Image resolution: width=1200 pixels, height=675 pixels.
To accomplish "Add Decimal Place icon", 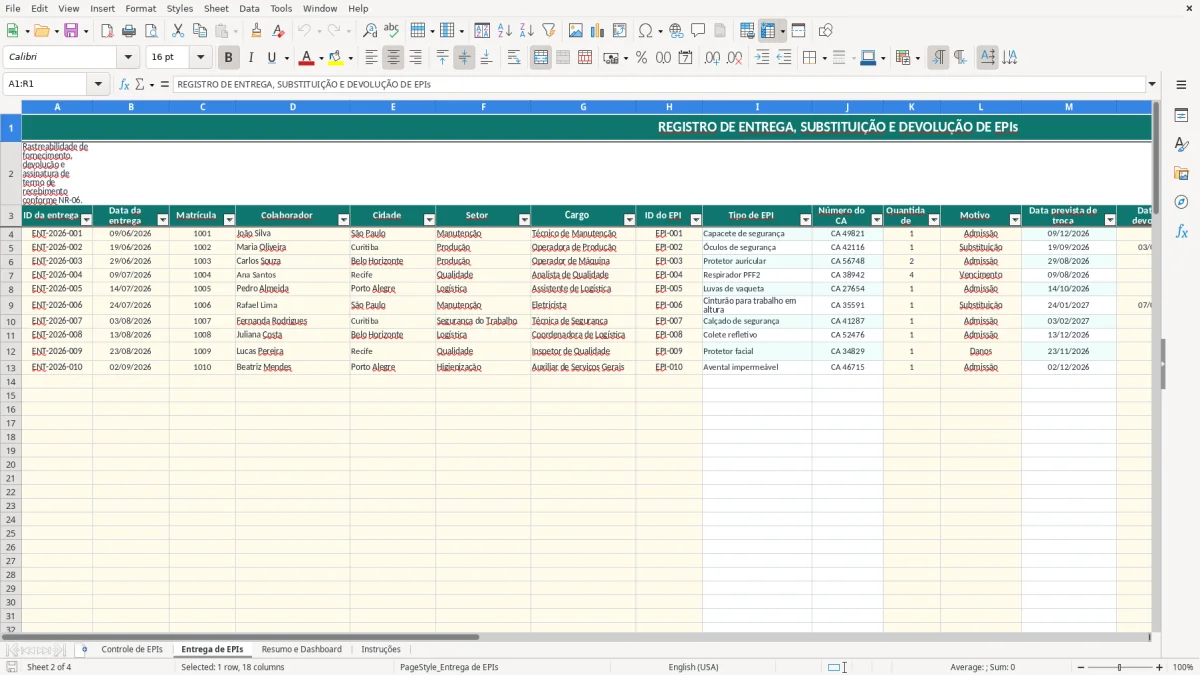I will click(x=712, y=58).
